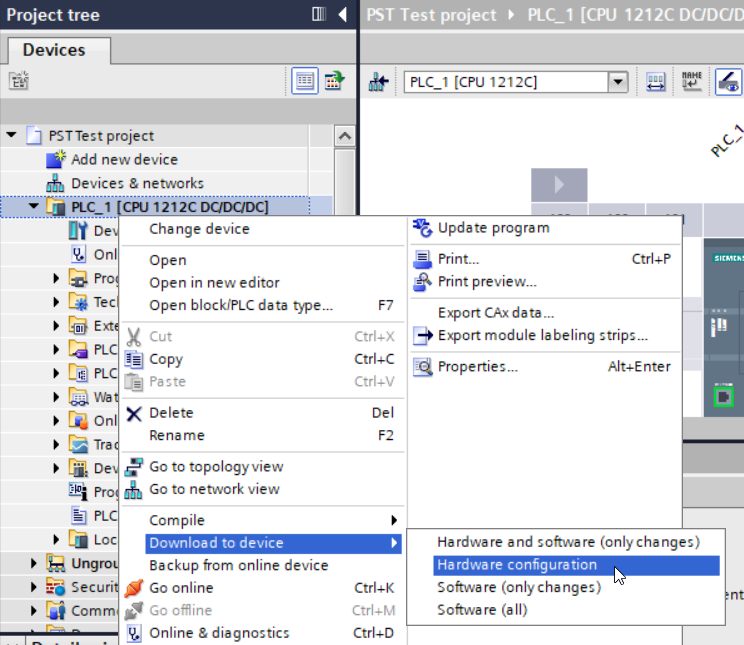Expand the Local modules folder arrow
The height and width of the screenshot is (645, 744).
(56, 540)
